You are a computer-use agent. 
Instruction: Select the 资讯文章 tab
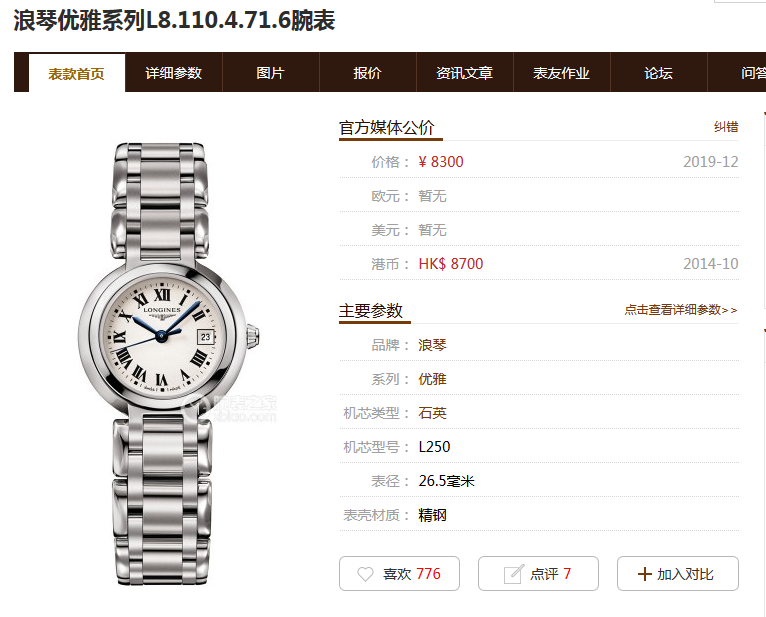coord(465,73)
